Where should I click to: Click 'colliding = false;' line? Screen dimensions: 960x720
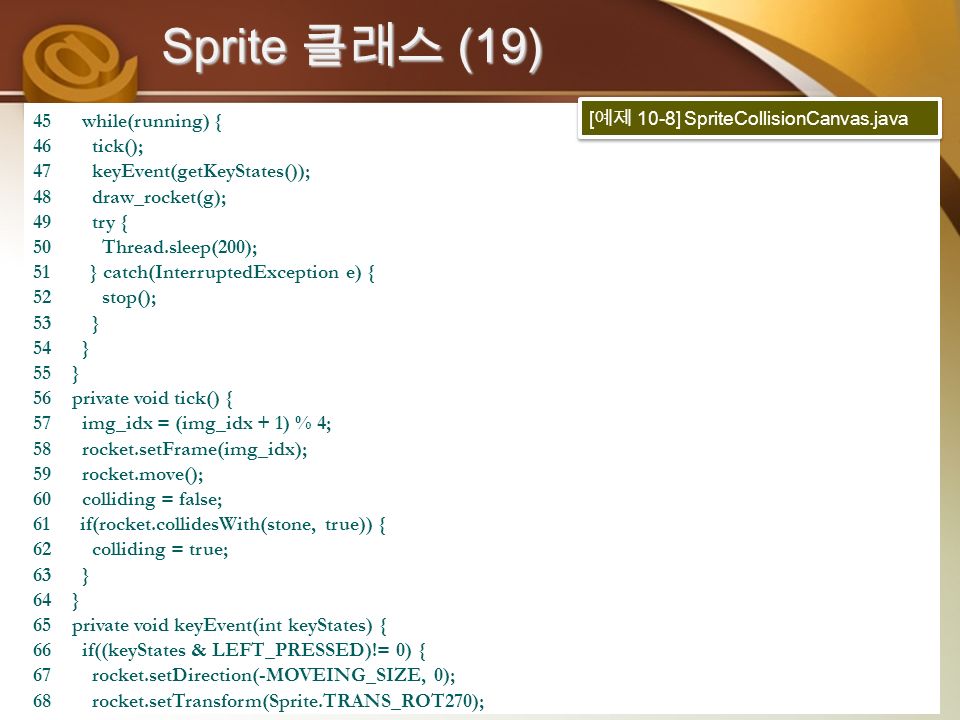pos(152,500)
